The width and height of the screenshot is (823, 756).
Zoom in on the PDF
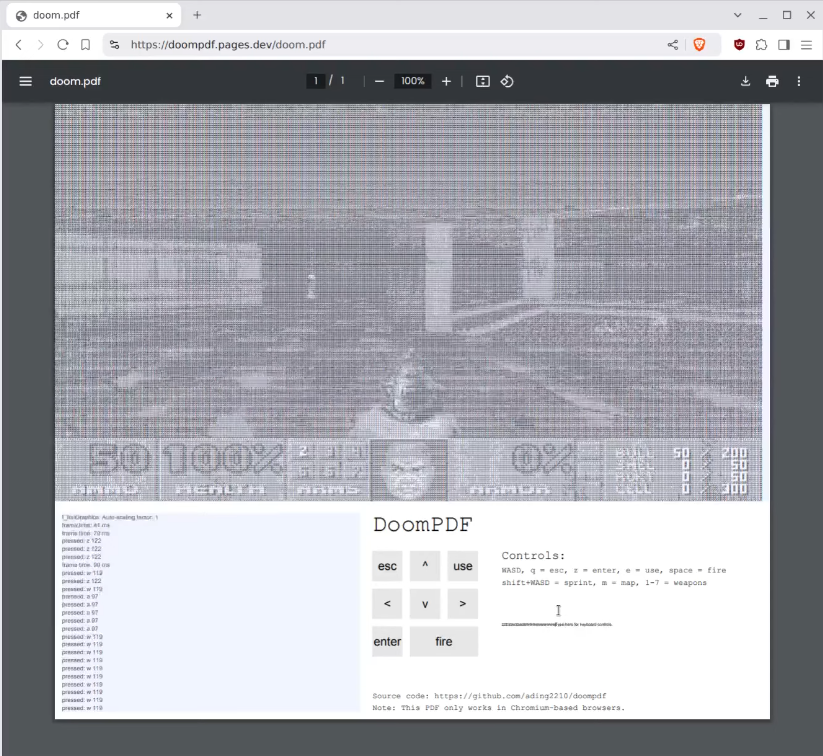click(x=446, y=81)
